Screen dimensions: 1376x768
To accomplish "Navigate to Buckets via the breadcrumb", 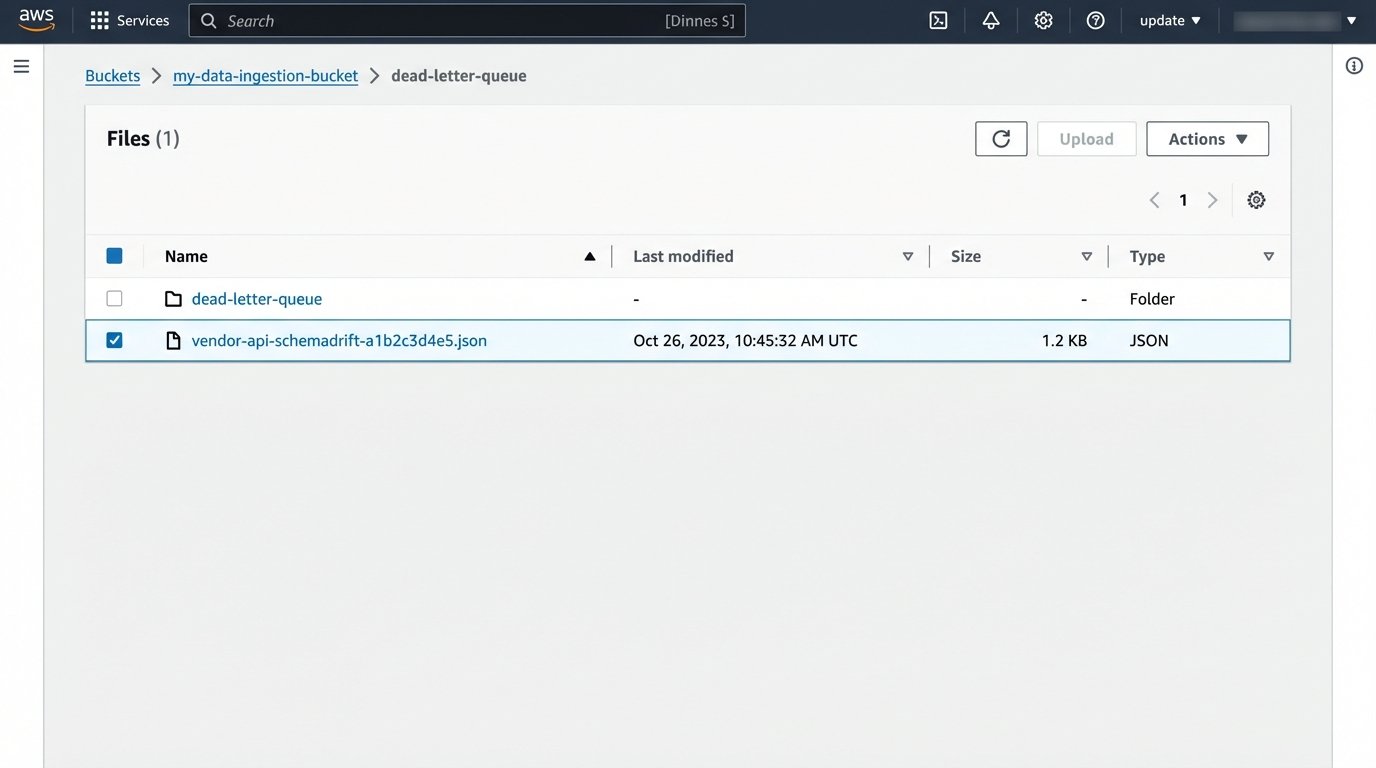I will tap(112, 75).
